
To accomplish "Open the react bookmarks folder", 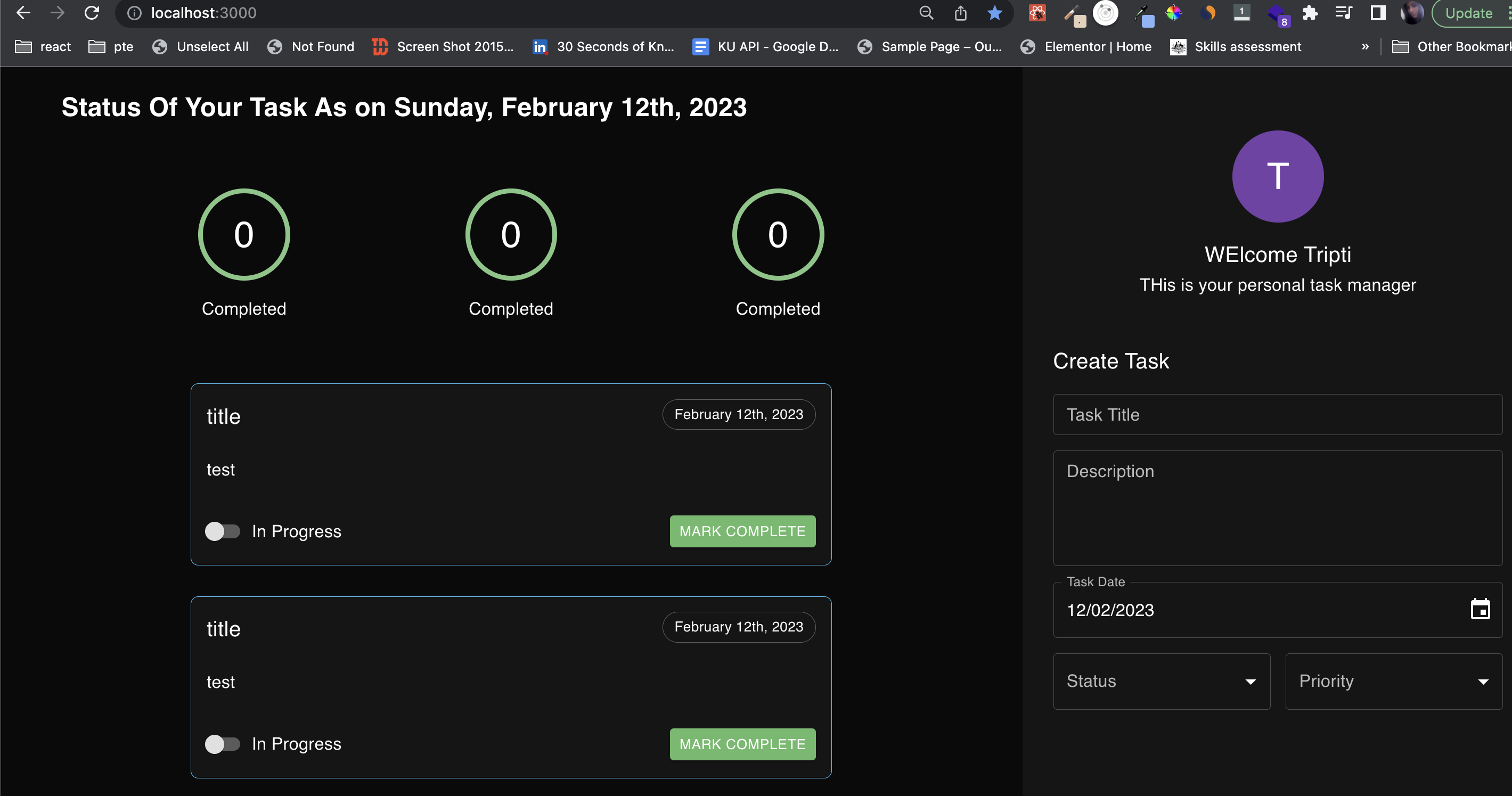I will (43, 47).
